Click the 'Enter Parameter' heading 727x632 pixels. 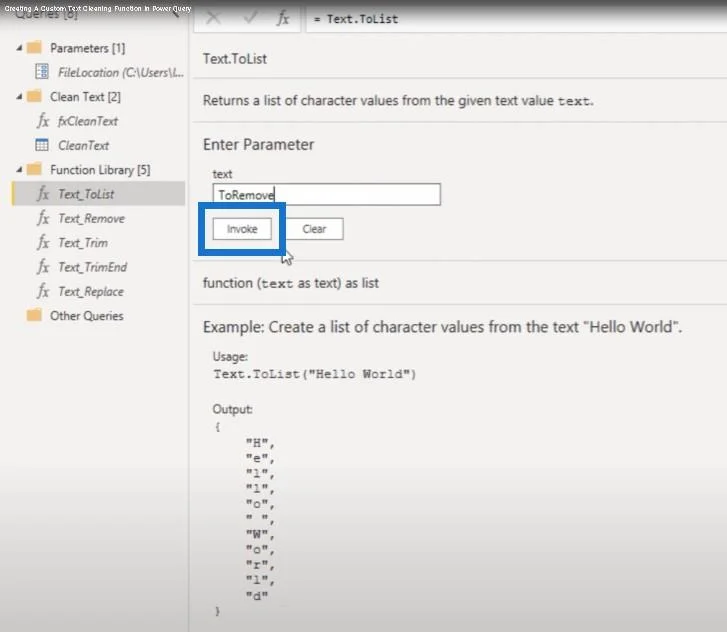pyautogui.click(x=258, y=145)
